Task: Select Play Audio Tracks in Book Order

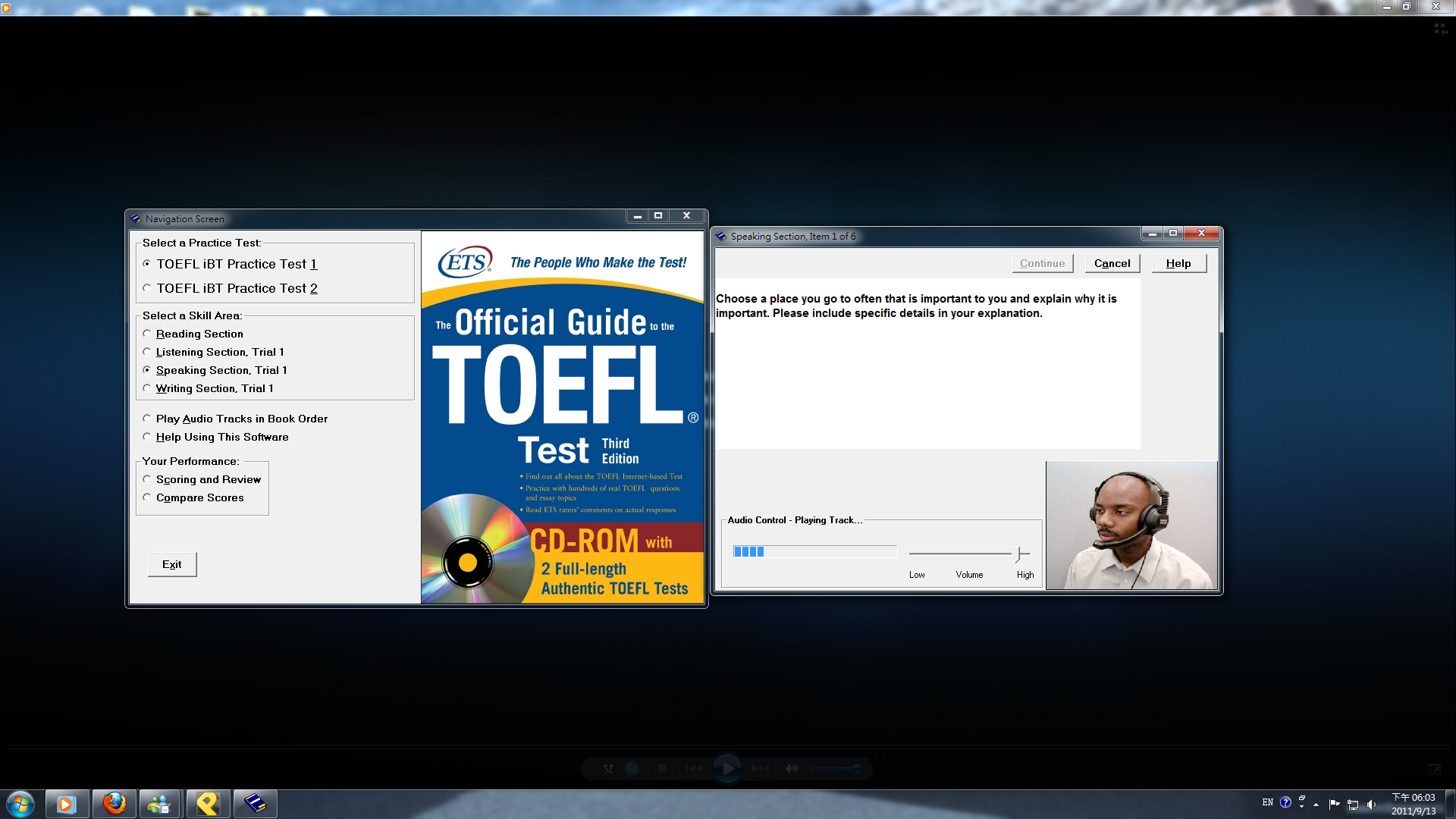Action: tap(235, 419)
